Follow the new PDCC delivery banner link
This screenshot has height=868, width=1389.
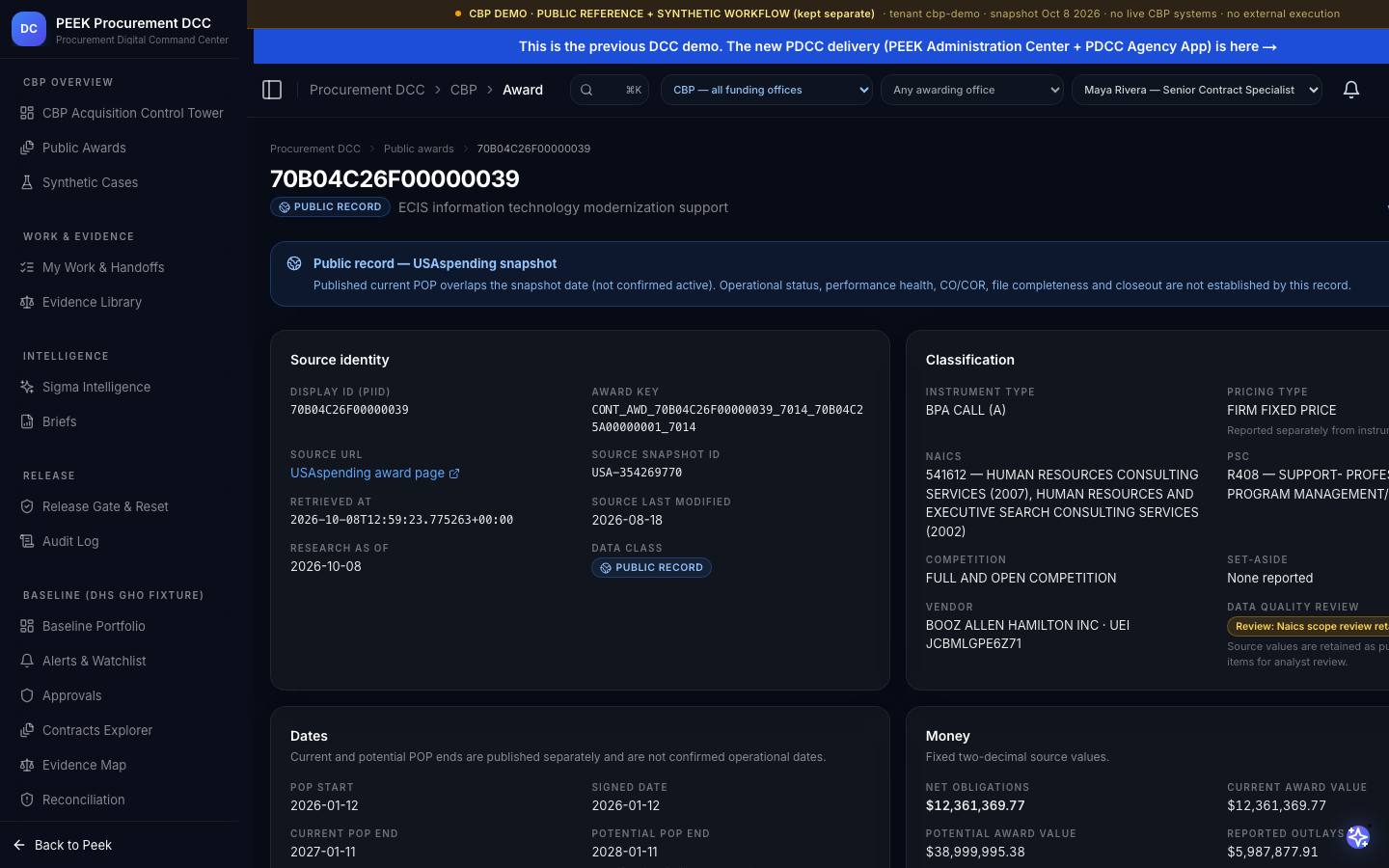pos(898,46)
